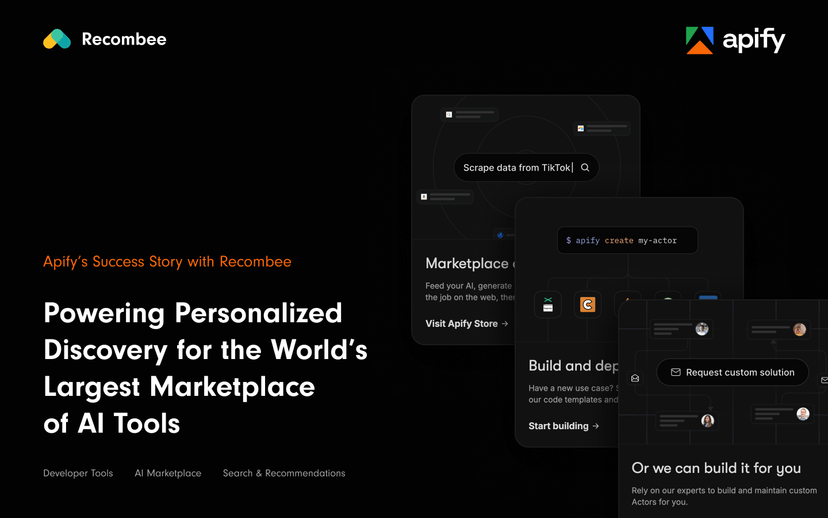Screen dimensions: 828x518
Task: Click the Marketplace card heading
Action: coord(470,263)
